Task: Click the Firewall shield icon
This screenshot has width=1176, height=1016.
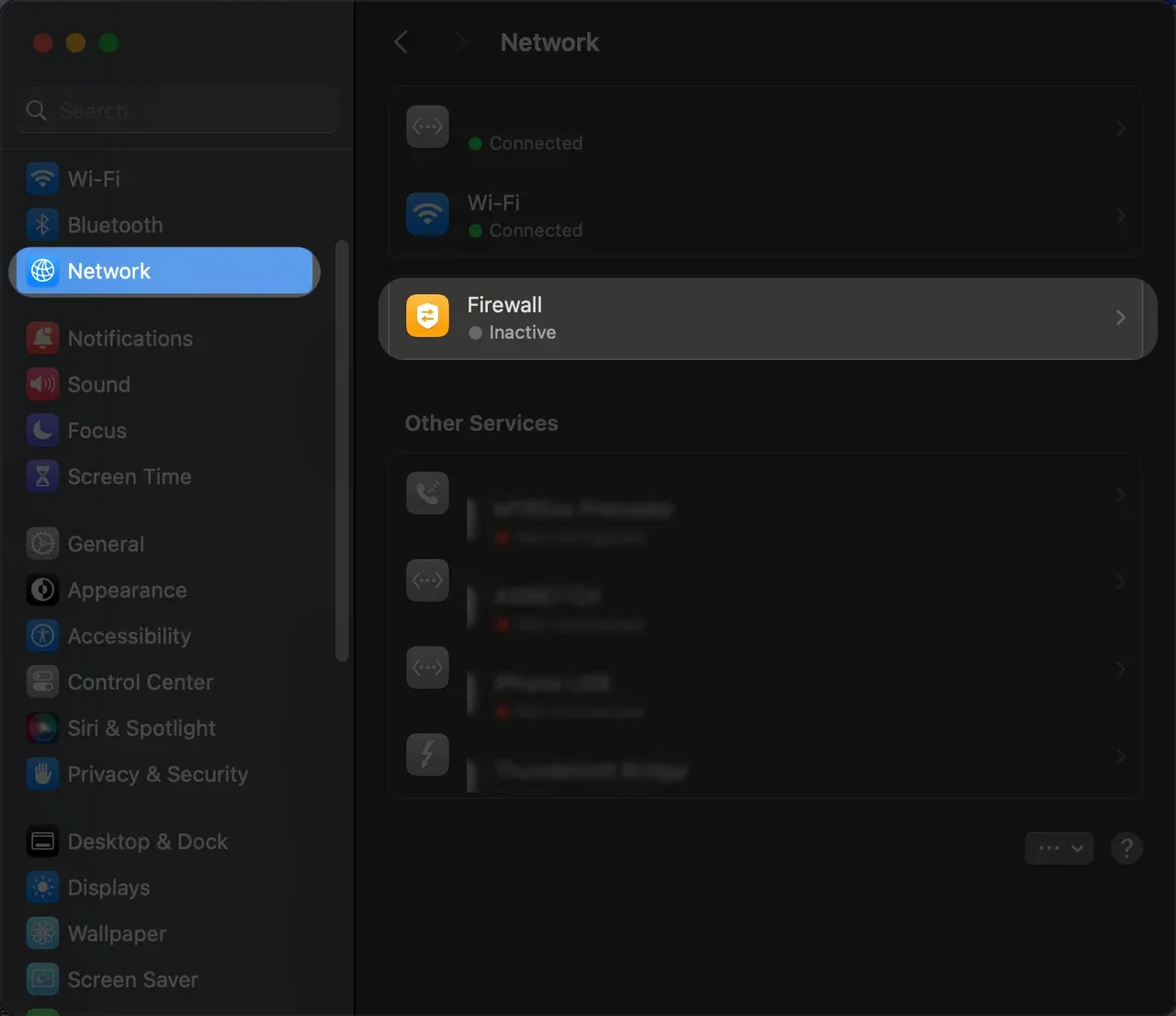Action: click(x=427, y=316)
